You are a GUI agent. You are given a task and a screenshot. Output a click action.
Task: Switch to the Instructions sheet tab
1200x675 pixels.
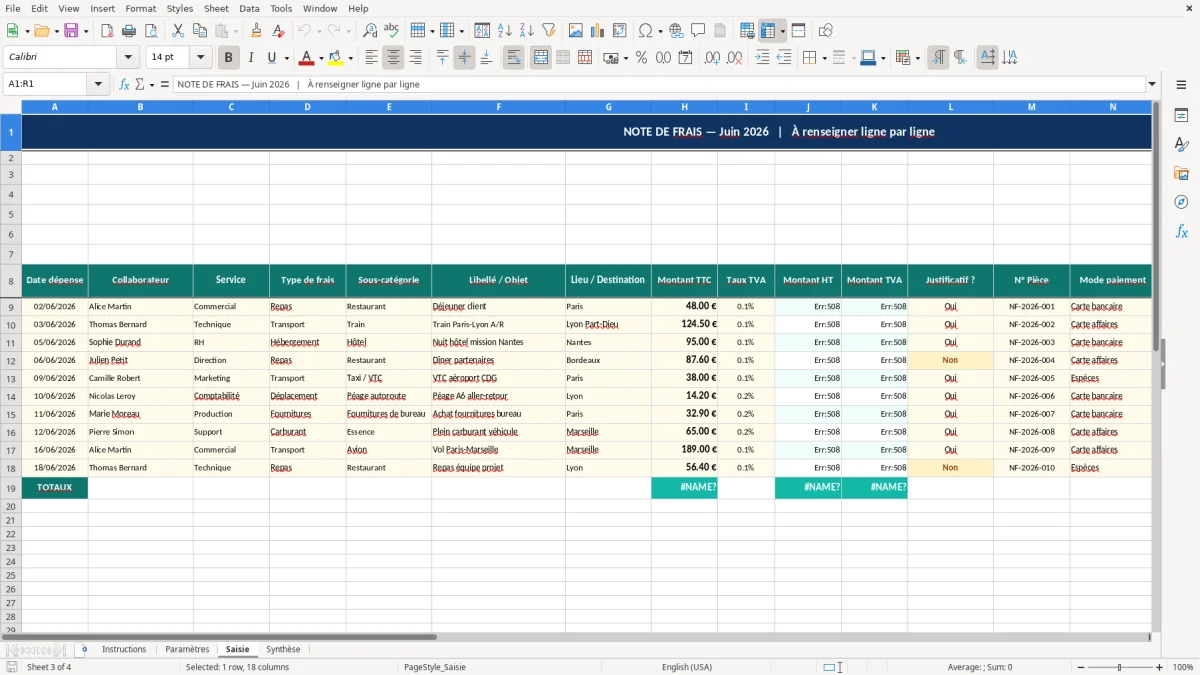click(x=124, y=649)
